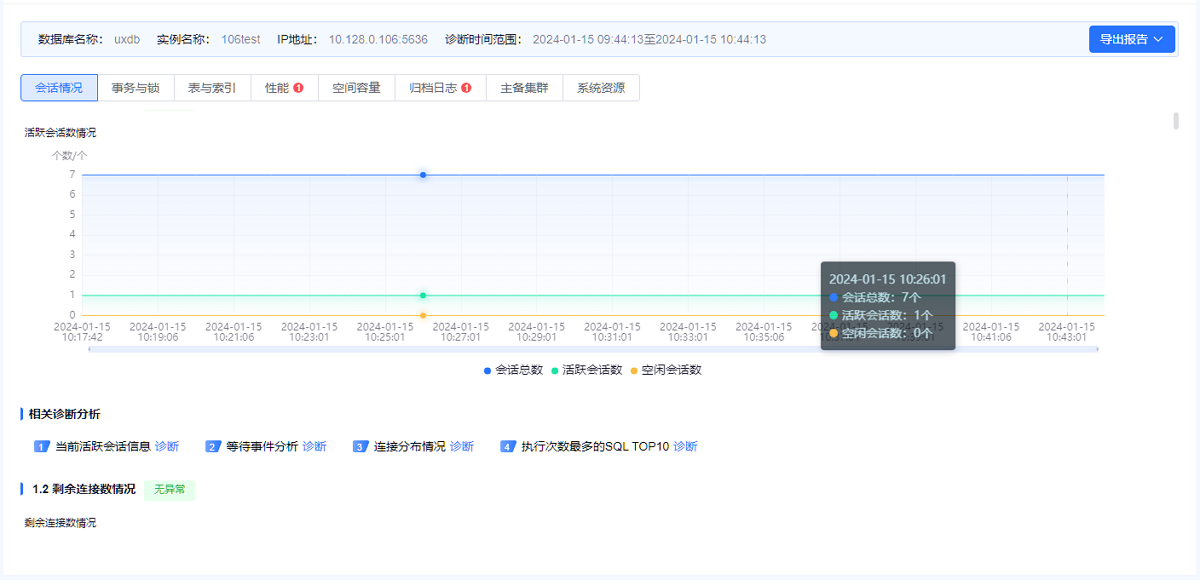Viewport: 1200px width, 580px height.
Task: Click the numbered badge 4 icon
Action: (x=507, y=447)
